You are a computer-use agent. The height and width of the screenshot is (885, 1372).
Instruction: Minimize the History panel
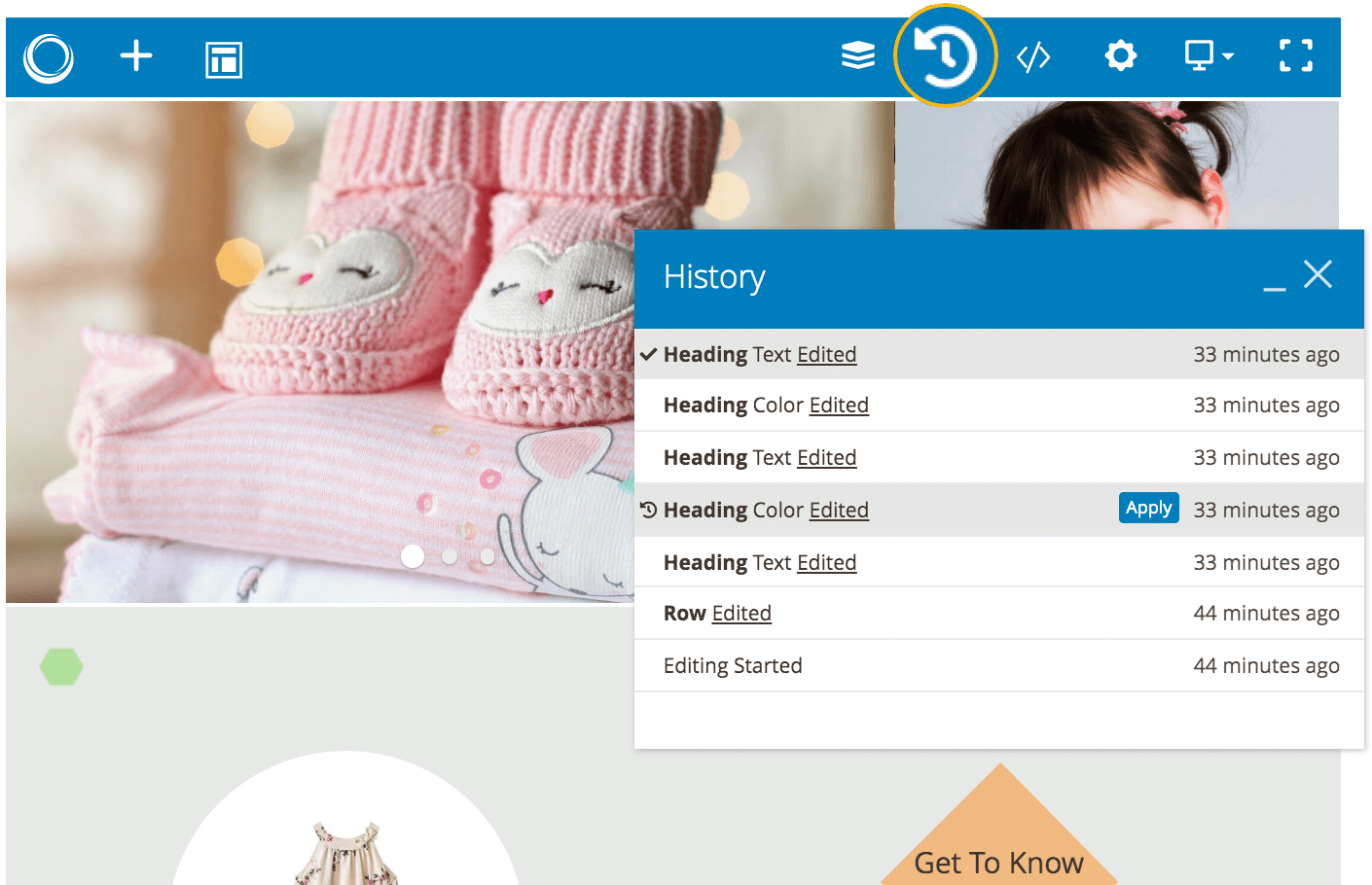(x=1275, y=288)
